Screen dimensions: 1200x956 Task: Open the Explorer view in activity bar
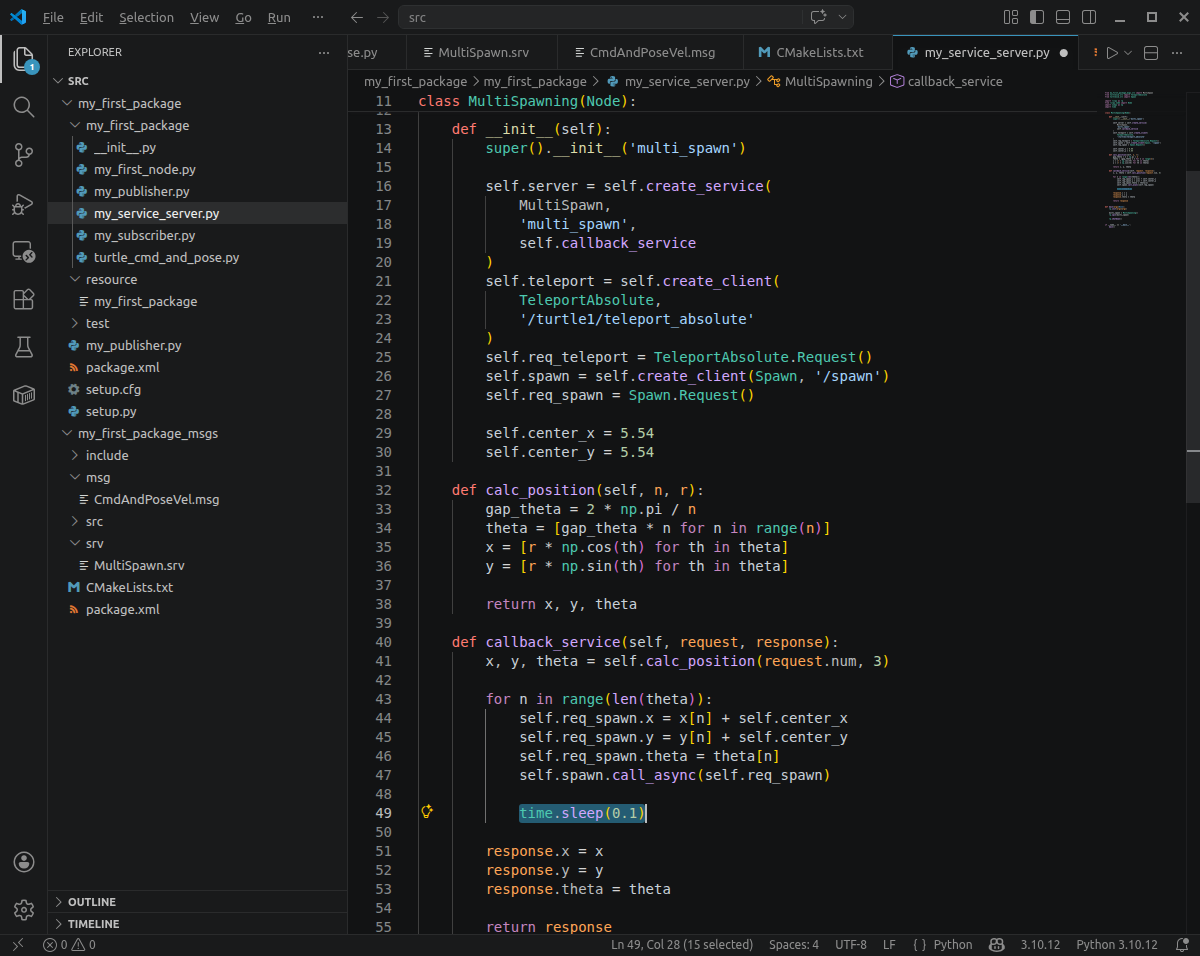(24, 59)
